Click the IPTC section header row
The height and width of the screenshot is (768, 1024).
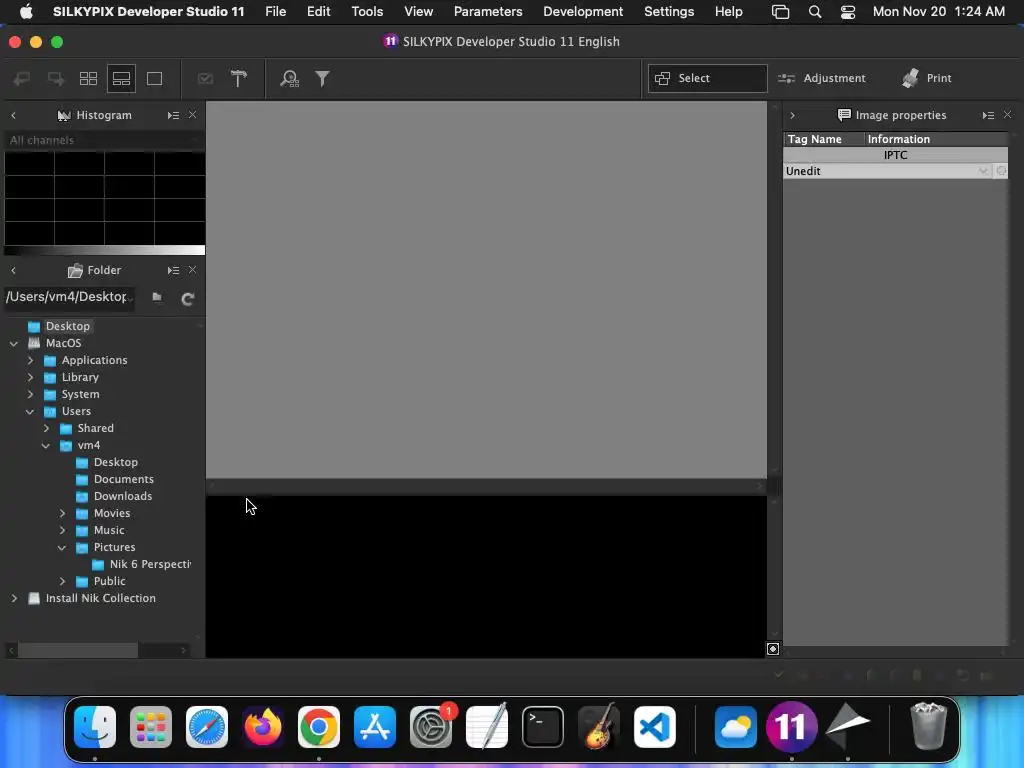[895, 155]
